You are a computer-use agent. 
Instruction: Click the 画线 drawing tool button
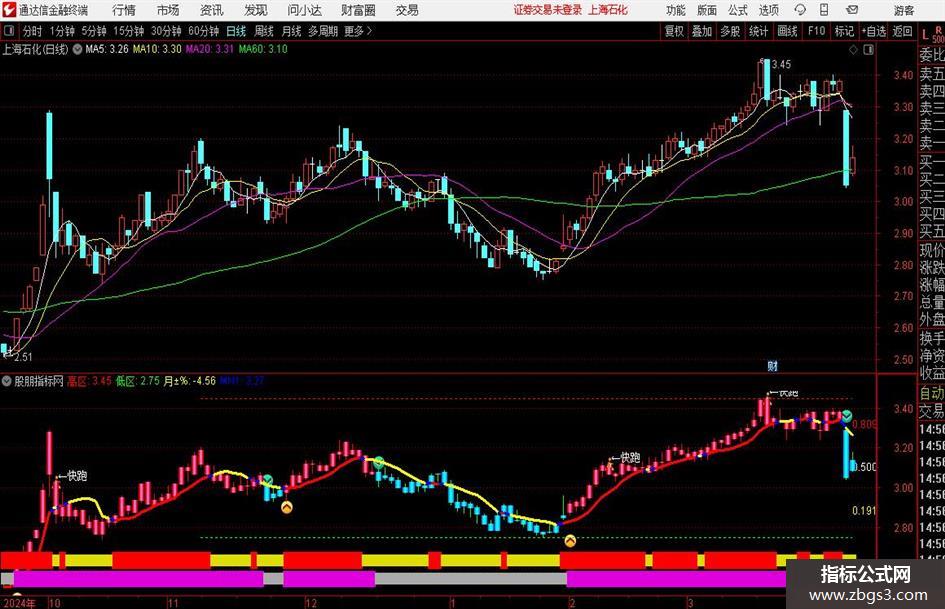(x=787, y=31)
